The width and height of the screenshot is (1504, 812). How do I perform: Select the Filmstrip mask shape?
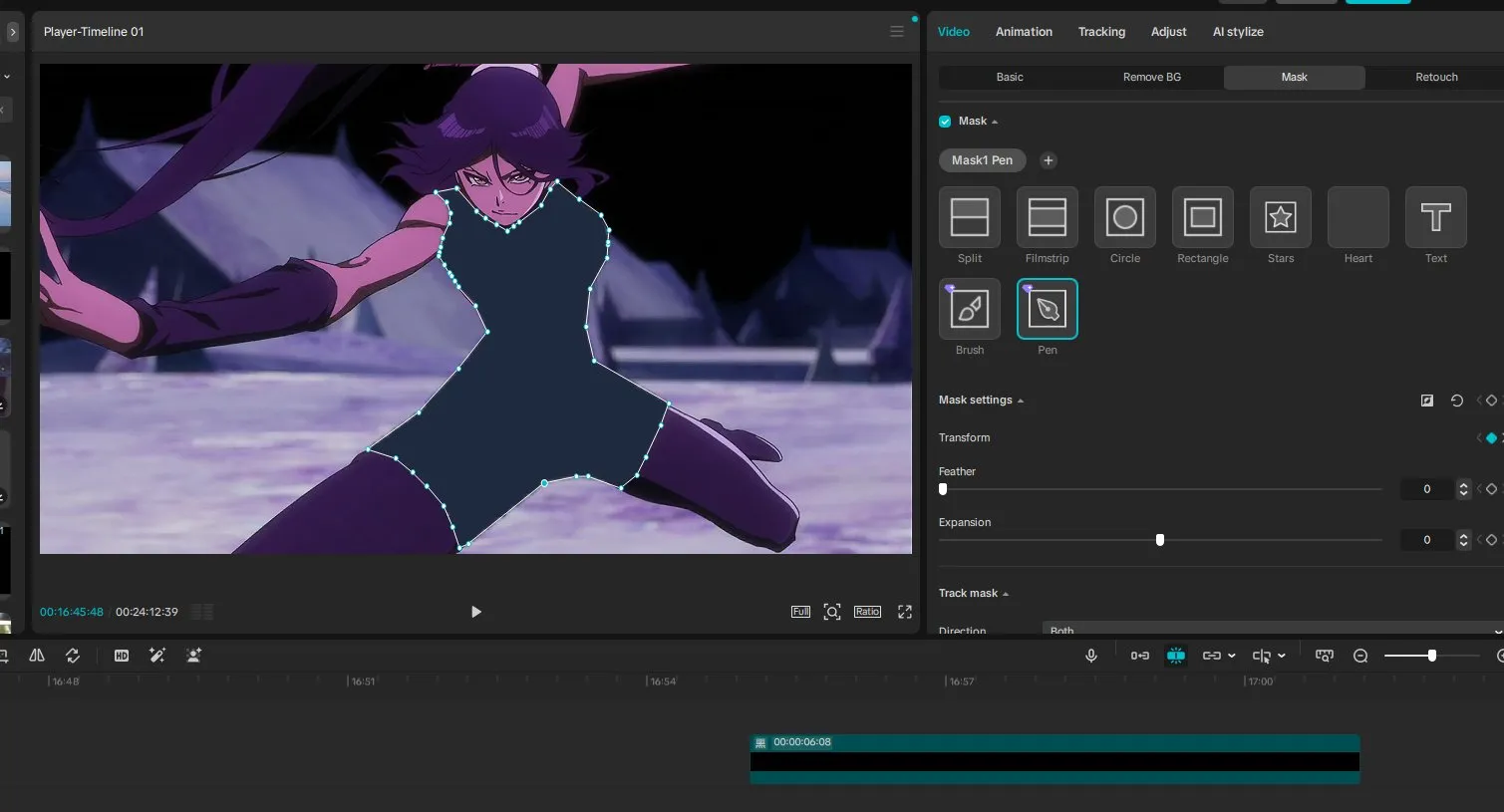tap(1047, 217)
